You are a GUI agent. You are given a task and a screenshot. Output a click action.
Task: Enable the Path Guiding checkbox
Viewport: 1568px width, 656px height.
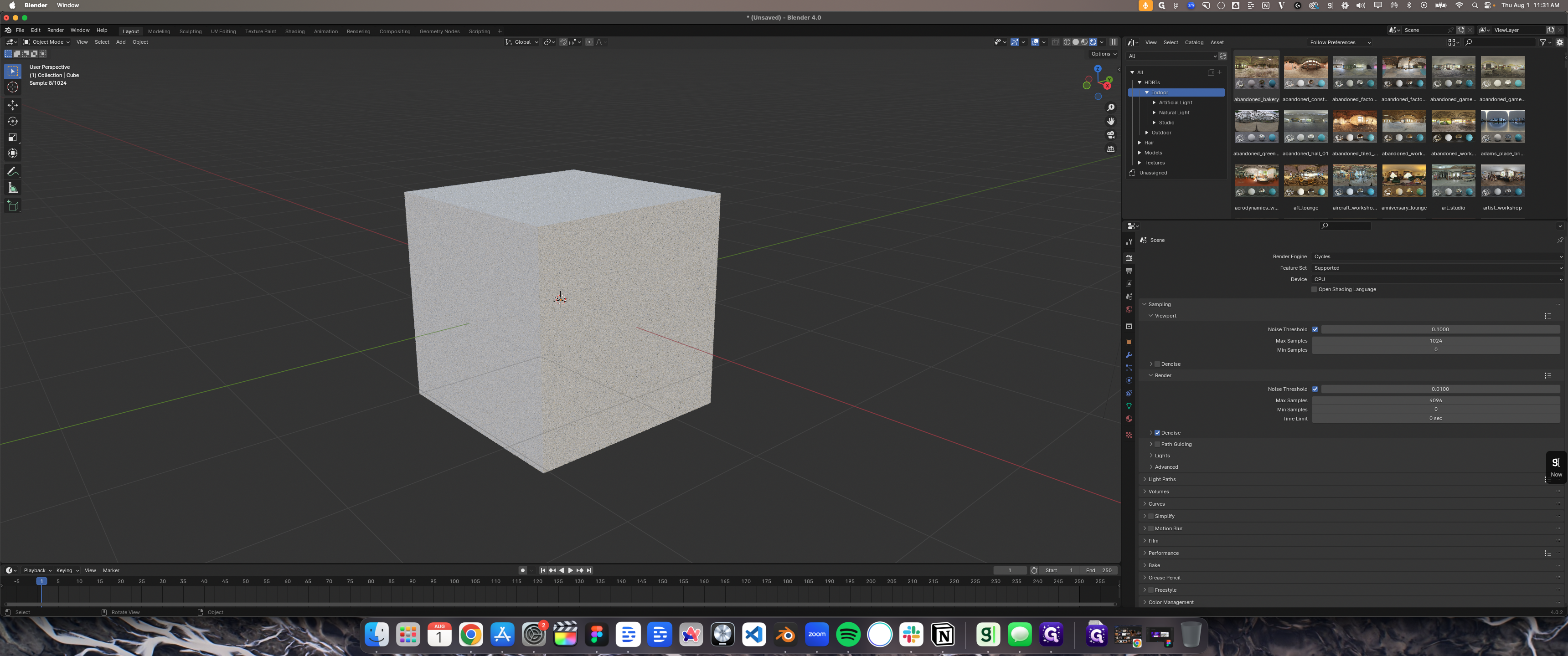(1157, 444)
